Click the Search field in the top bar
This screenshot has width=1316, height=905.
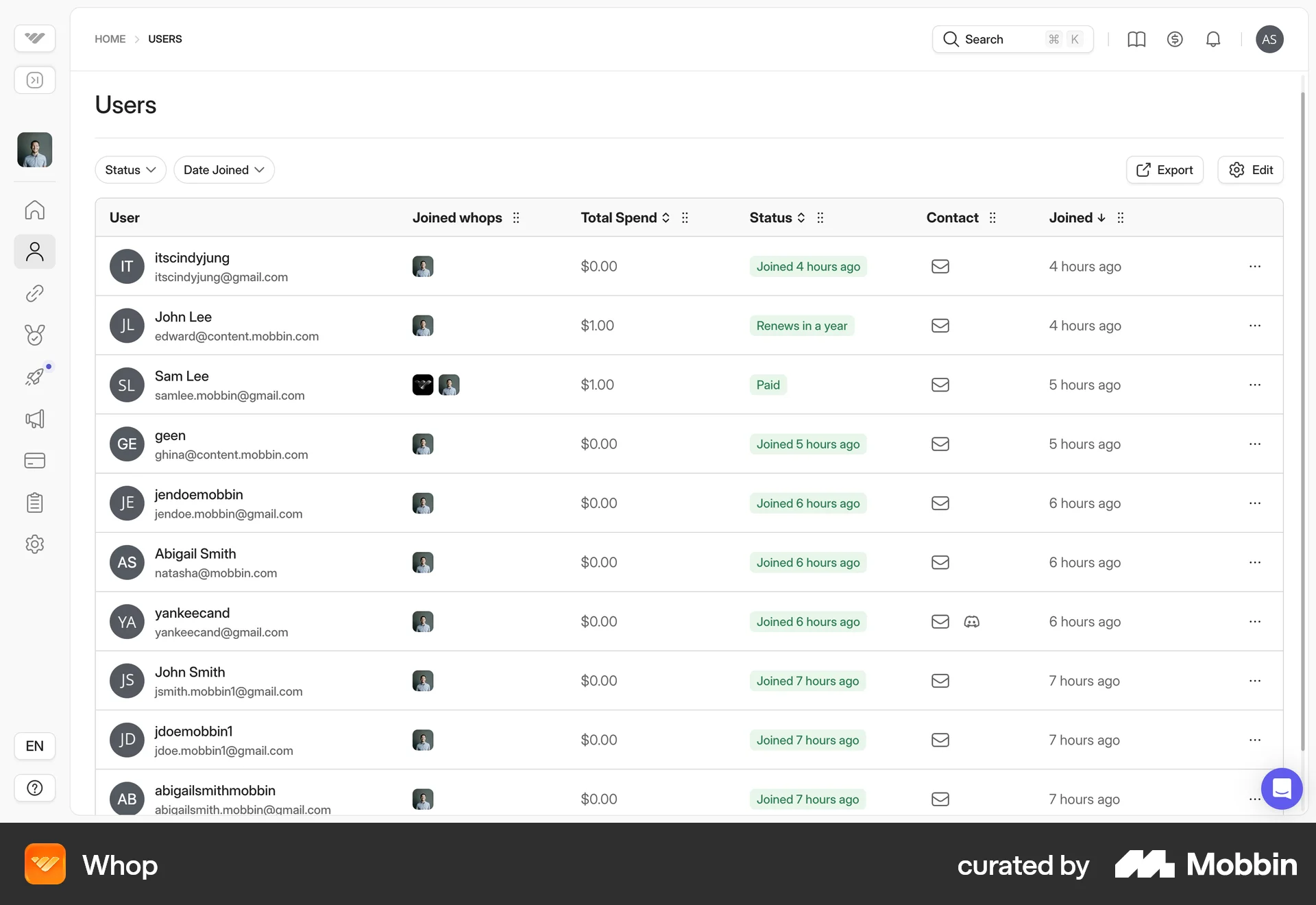click(x=1001, y=39)
